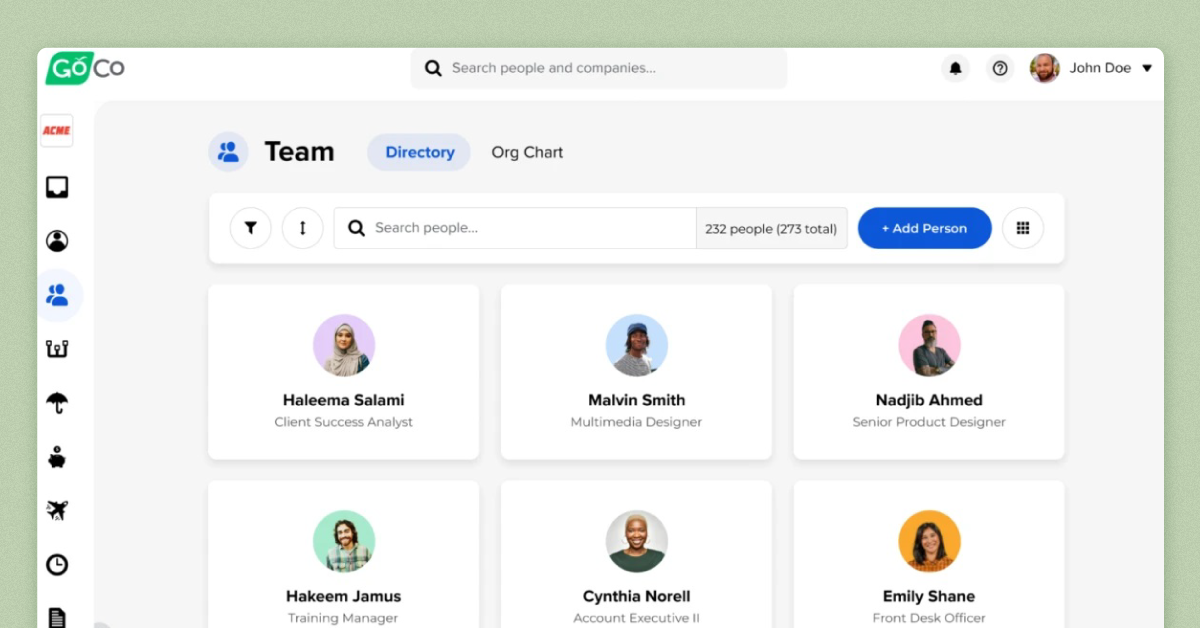Open the inbox icon in sidebar
Screen dimensions: 1200x628
(57, 187)
